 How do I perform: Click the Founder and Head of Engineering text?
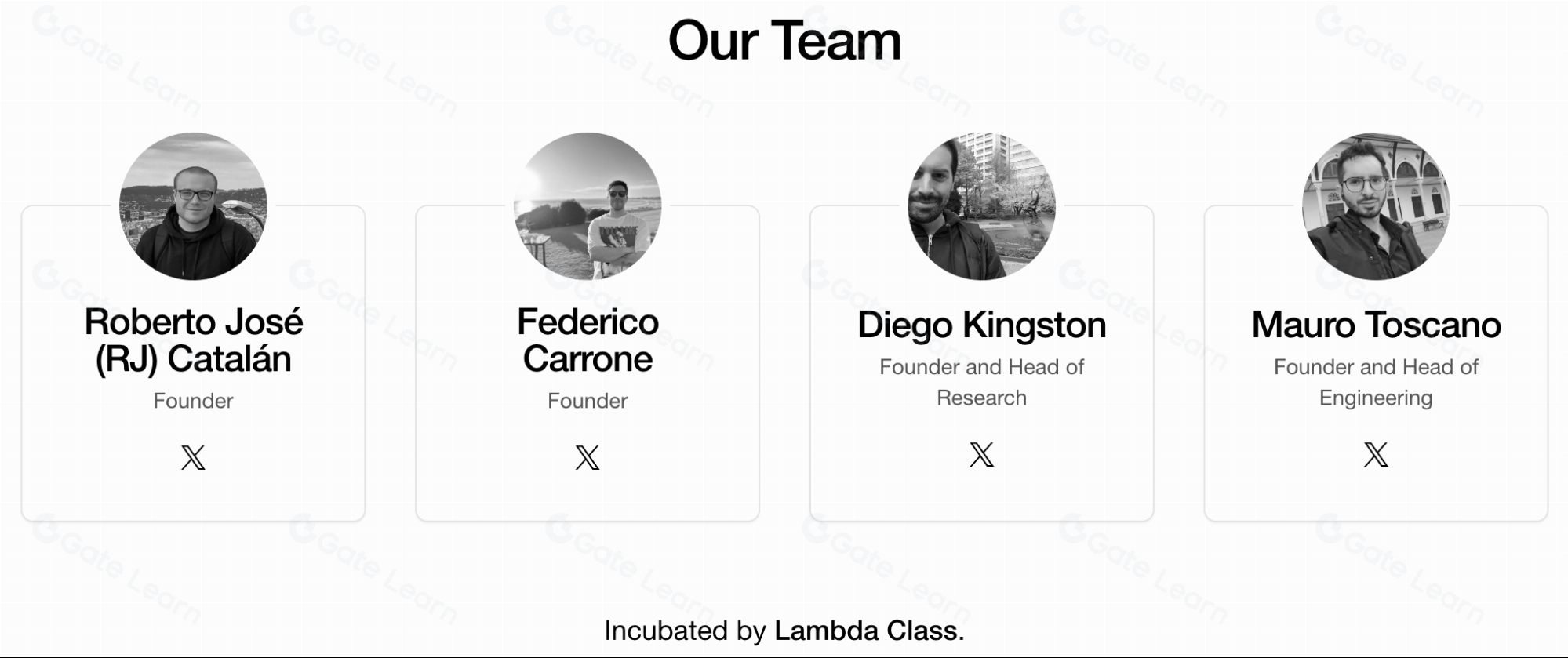pyautogui.click(x=1376, y=382)
